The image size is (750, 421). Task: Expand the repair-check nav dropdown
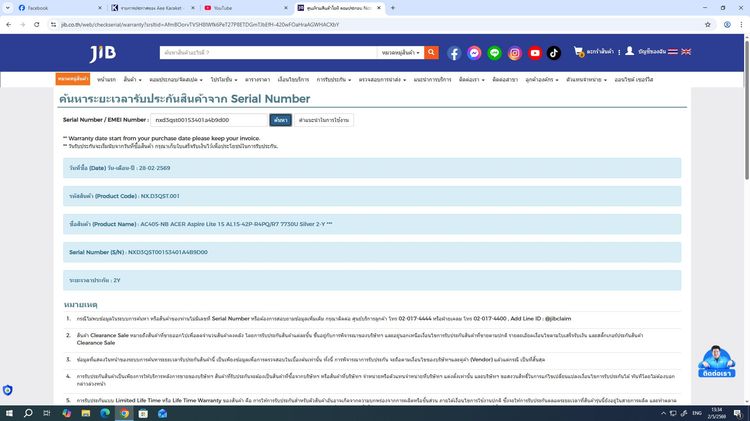click(404, 80)
